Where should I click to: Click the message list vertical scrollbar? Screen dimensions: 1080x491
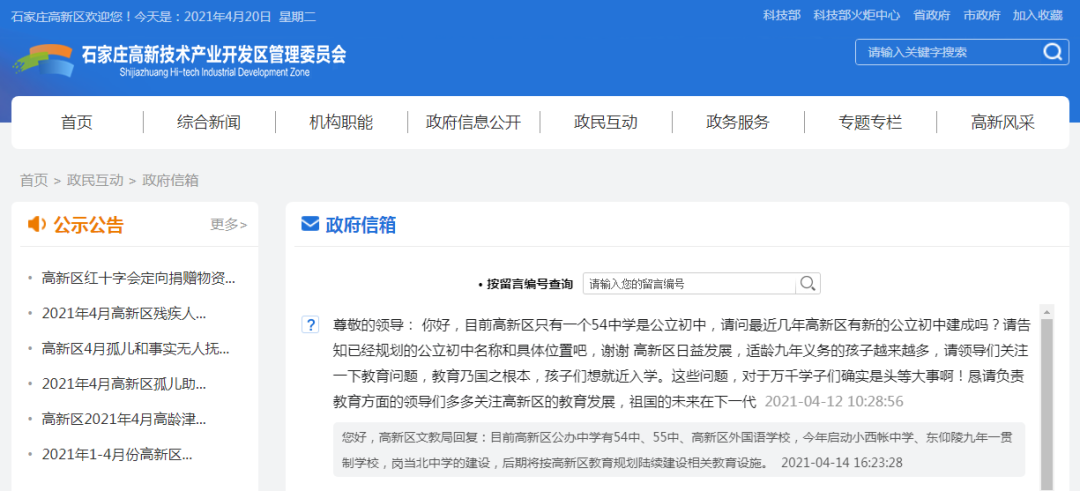click(1047, 400)
